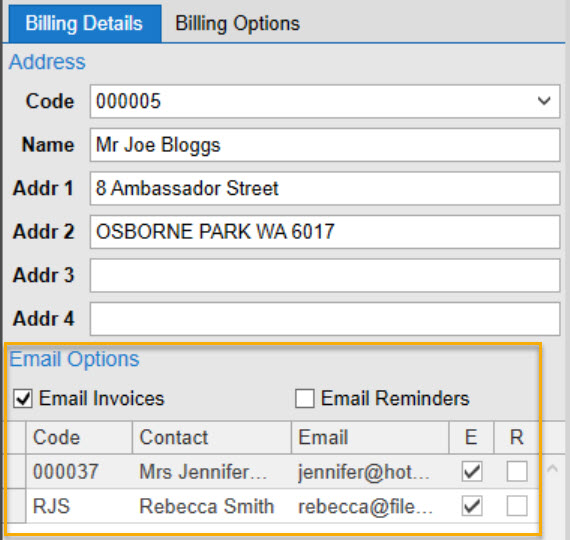570x540 pixels.
Task: Uncheck the E box for Mrs Jennifer
Action: tap(472, 472)
